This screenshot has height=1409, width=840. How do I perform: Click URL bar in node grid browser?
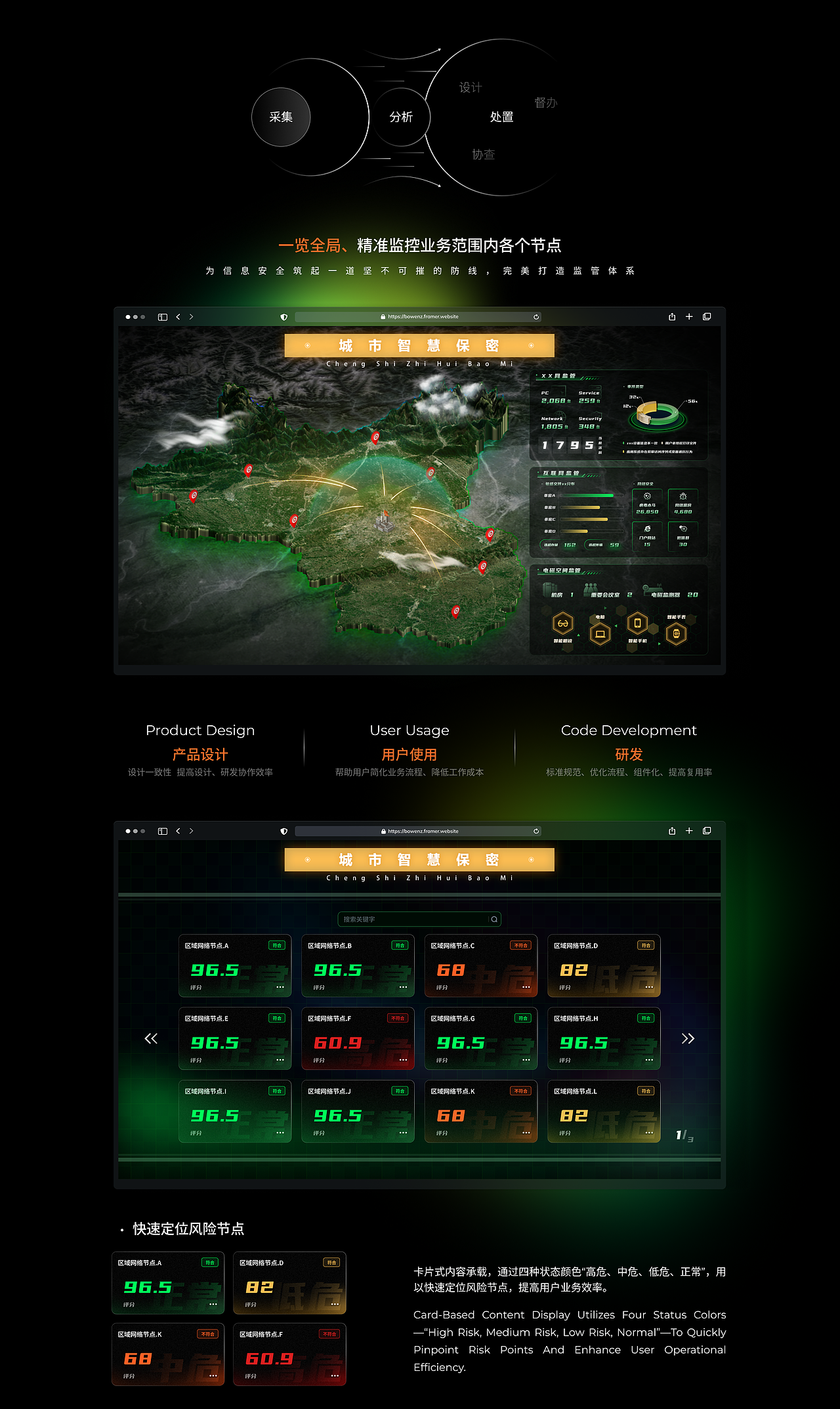(x=419, y=831)
